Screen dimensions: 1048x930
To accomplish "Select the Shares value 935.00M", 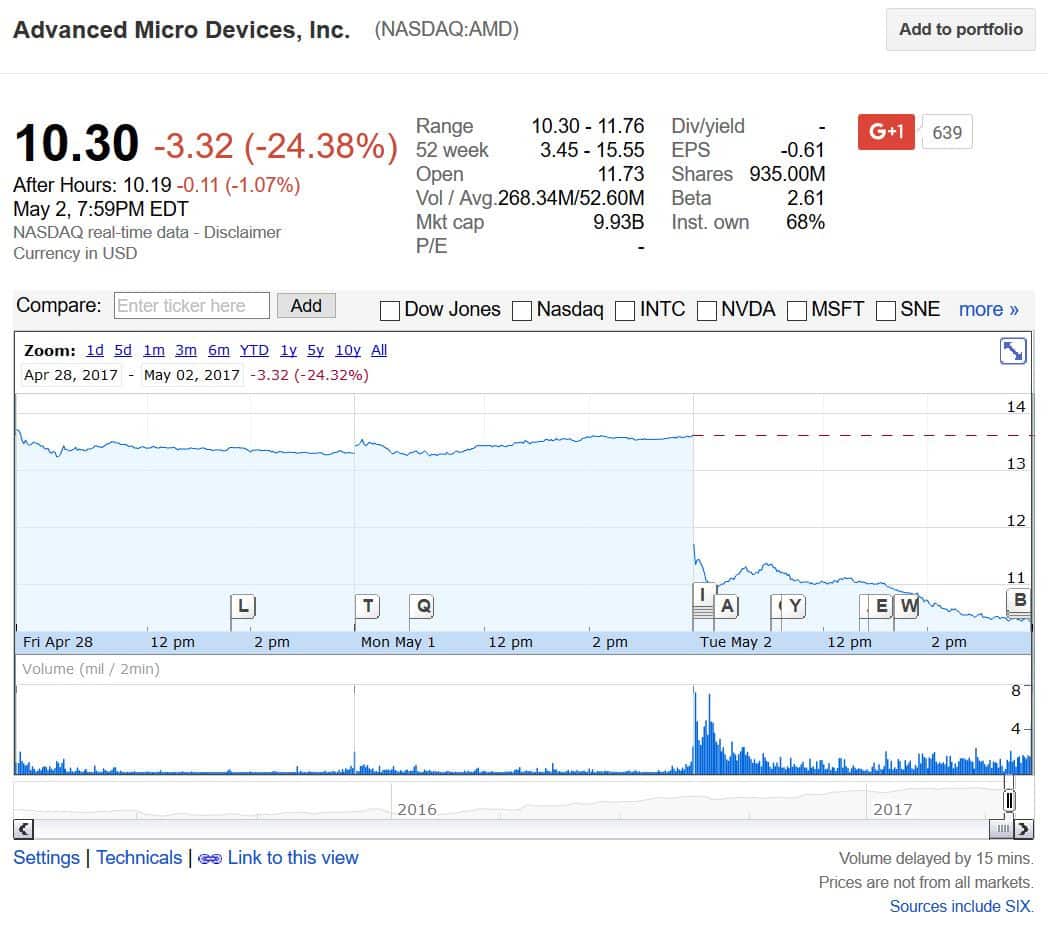I will (787, 175).
